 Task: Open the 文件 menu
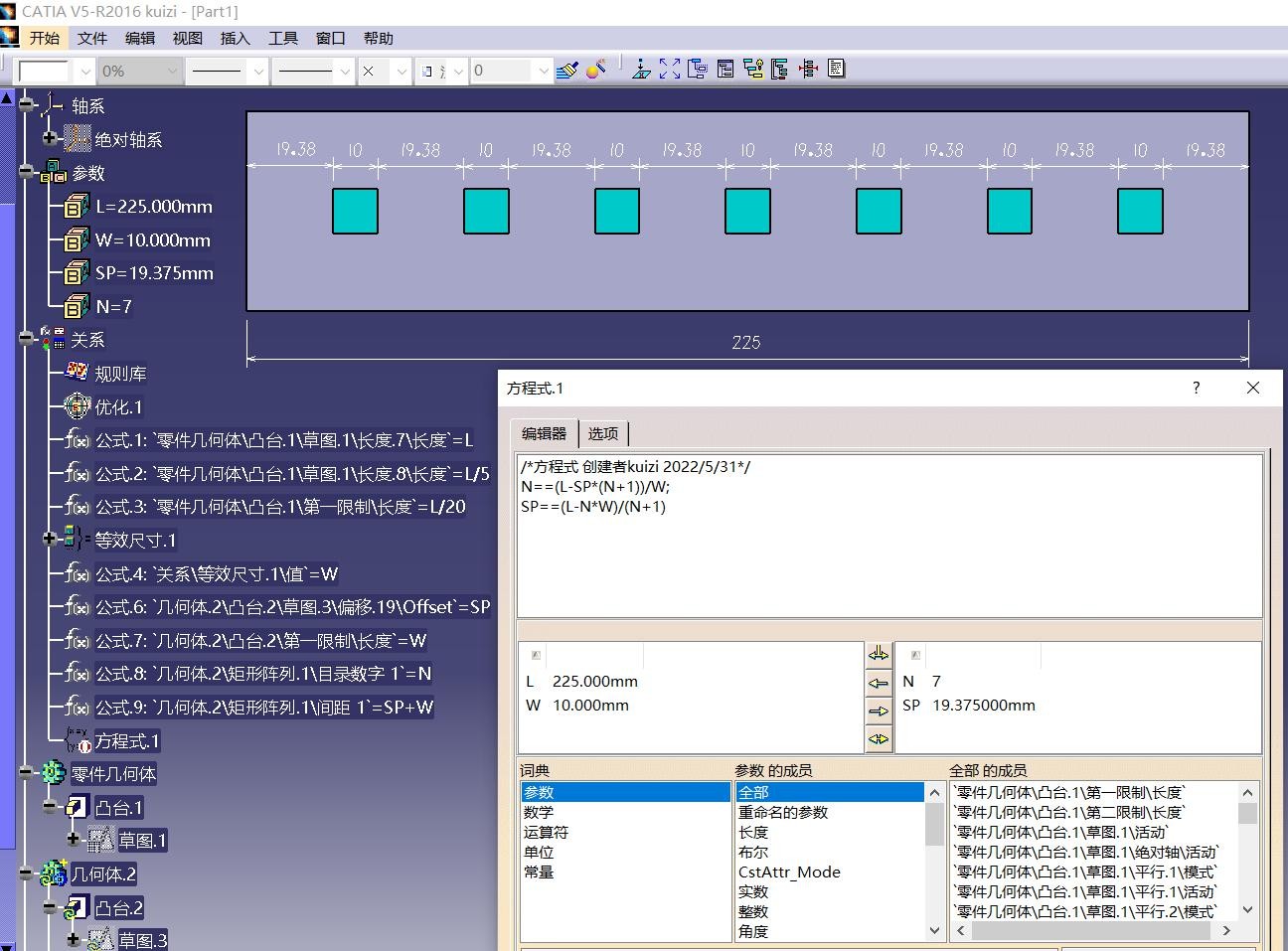point(92,38)
